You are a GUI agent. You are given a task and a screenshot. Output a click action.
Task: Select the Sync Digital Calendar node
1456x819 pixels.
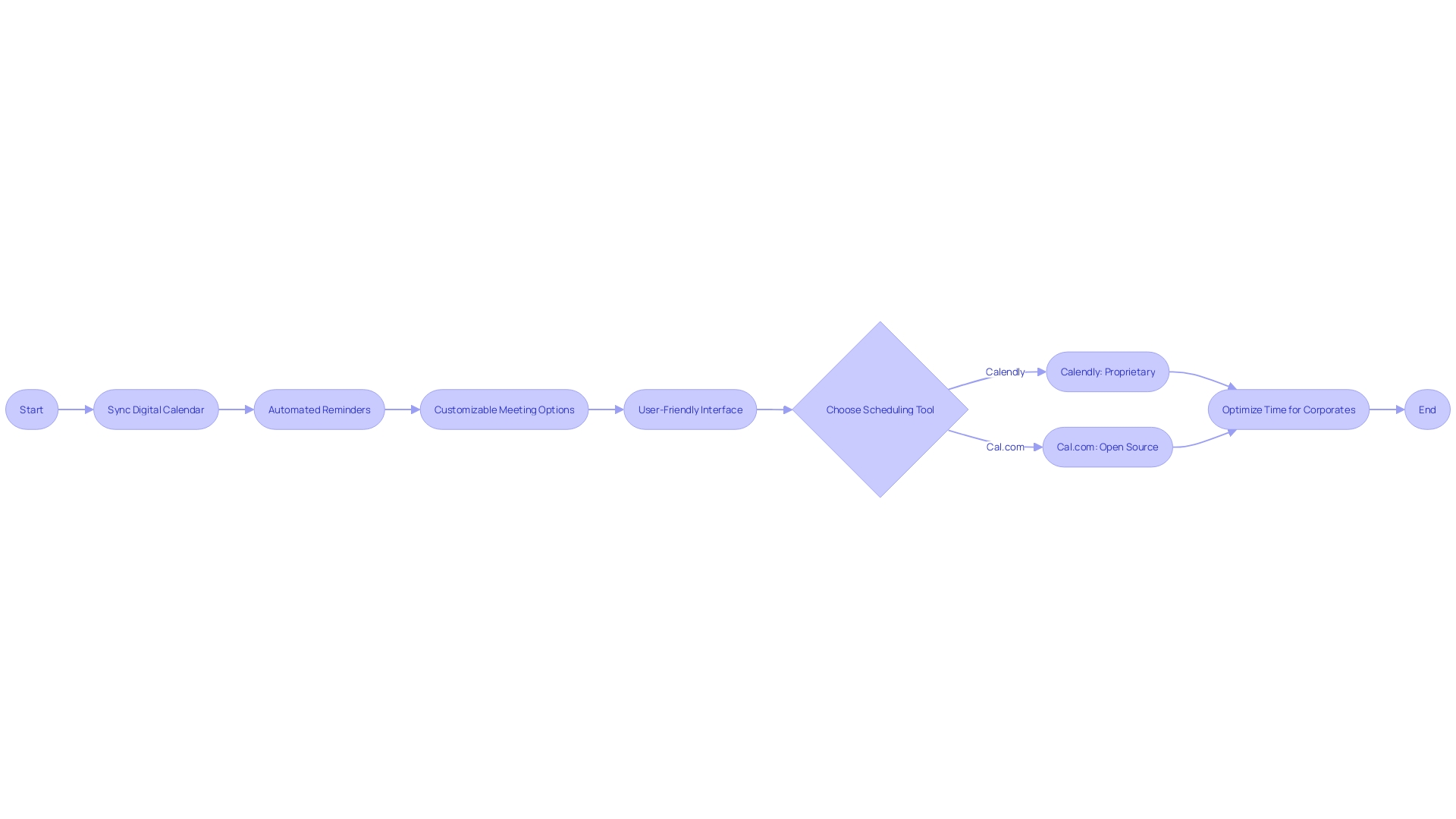[x=155, y=409]
